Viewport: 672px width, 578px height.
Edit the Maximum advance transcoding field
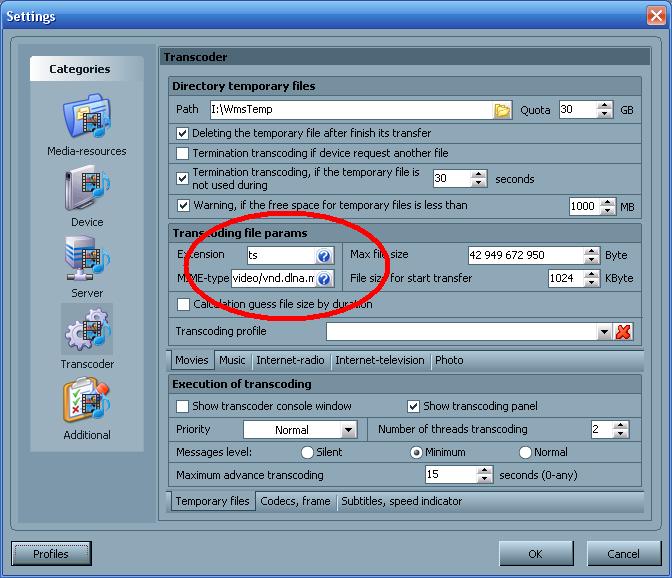click(451, 475)
